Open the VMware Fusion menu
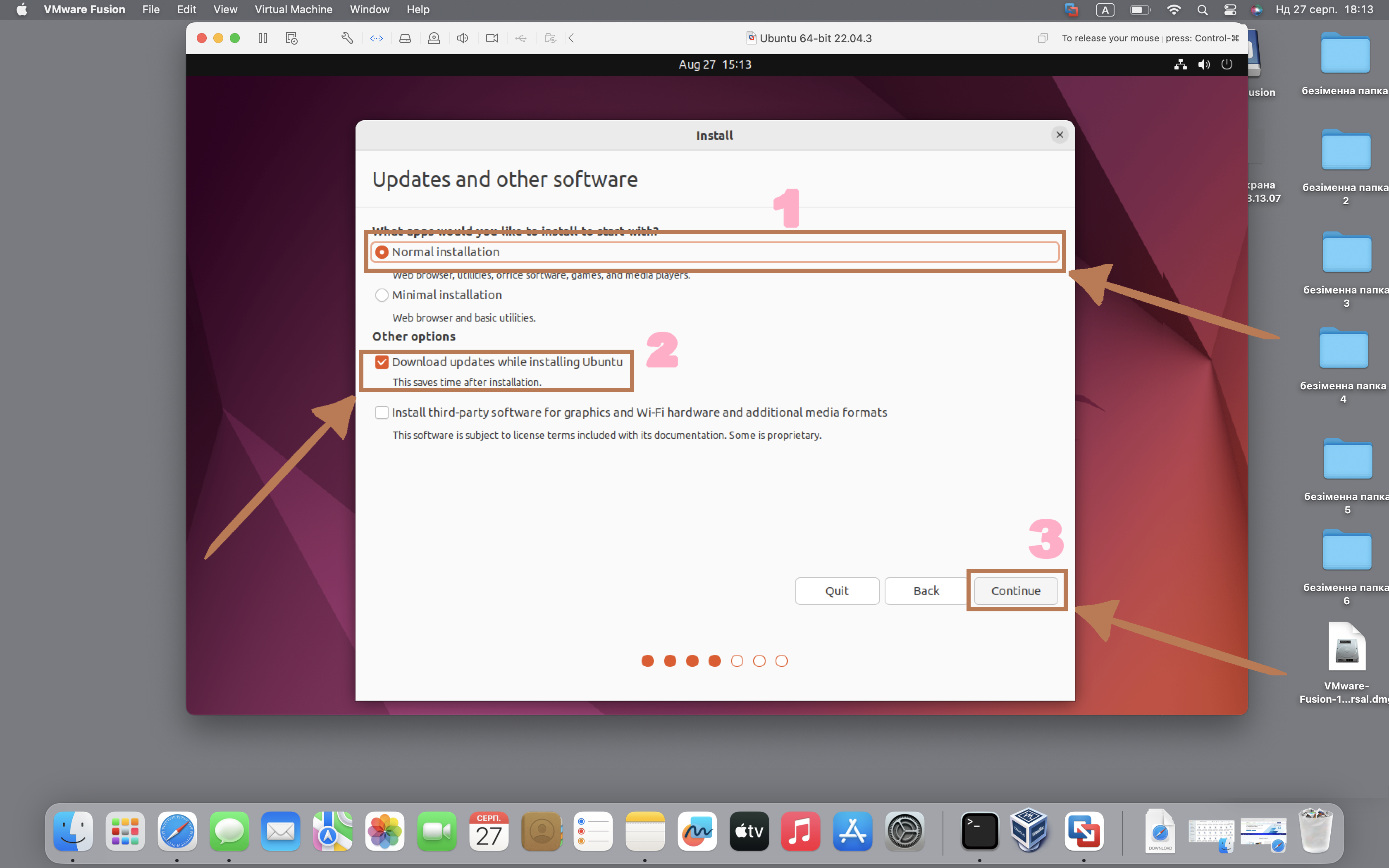The image size is (1389, 868). pos(84,10)
